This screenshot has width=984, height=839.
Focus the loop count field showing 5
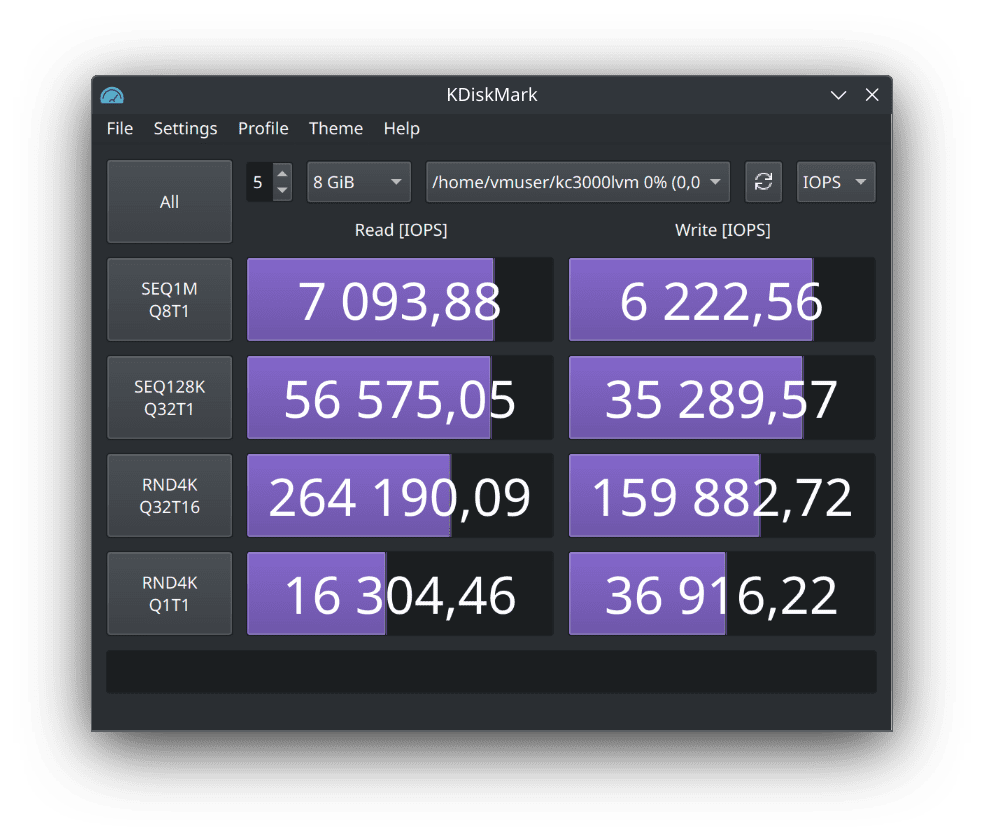click(259, 182)
